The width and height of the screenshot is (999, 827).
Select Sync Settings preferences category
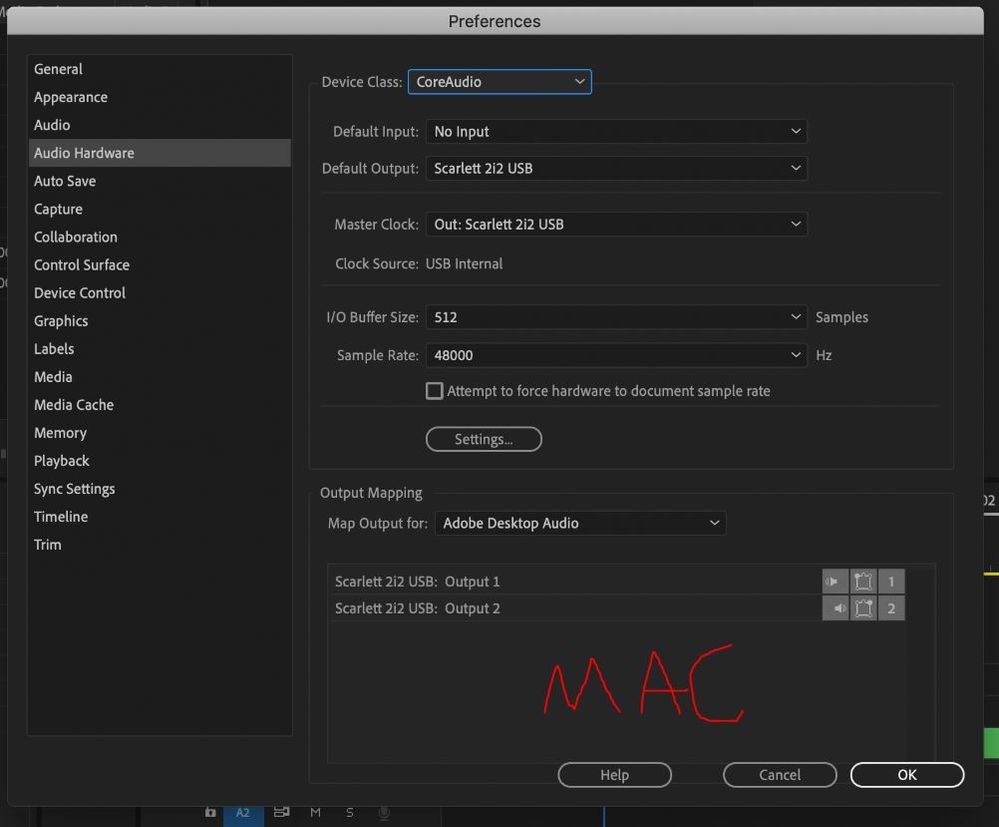pyautogui.click(x=159, y=489)
